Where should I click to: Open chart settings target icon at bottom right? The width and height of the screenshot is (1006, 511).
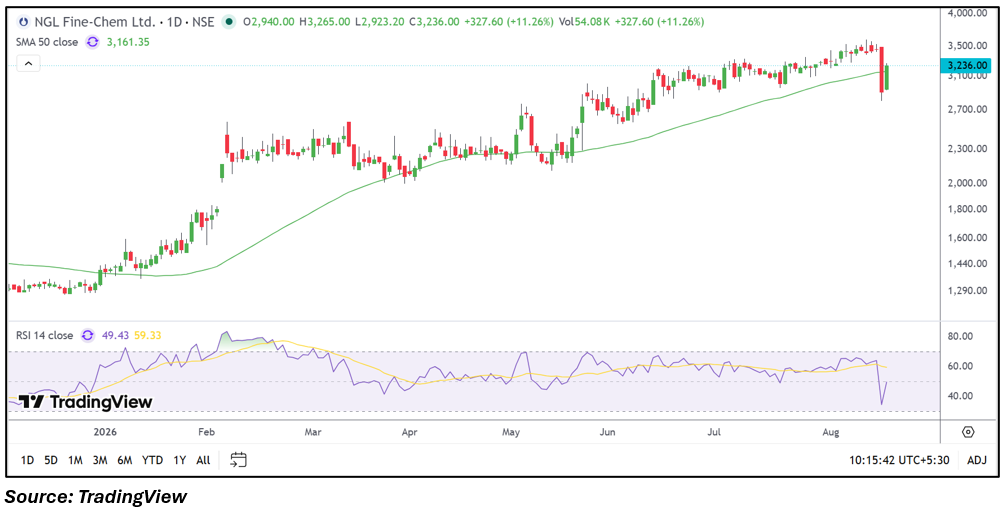(968, 431)
